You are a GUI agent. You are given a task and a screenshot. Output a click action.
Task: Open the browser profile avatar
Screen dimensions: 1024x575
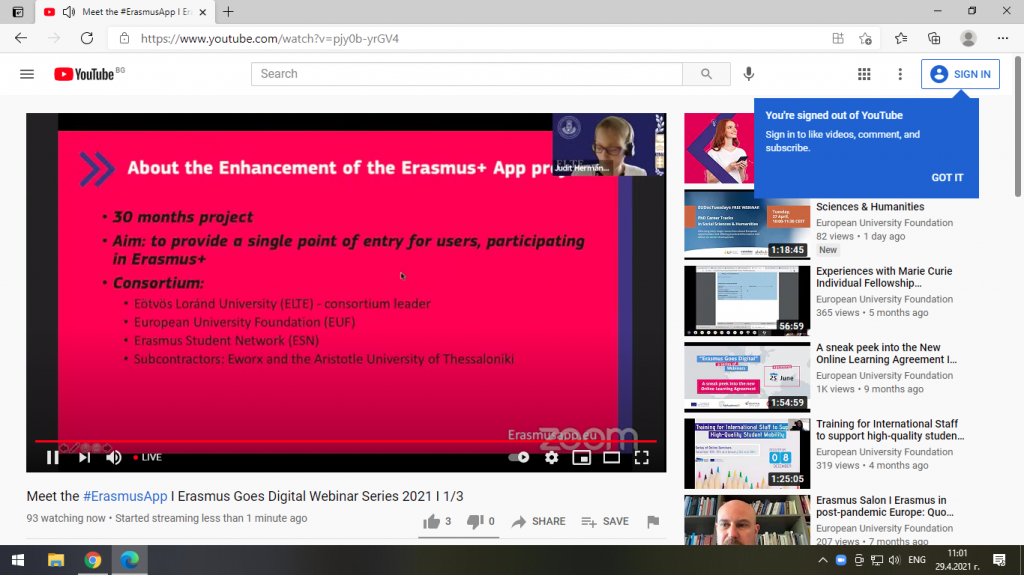[x=968, y=39]
